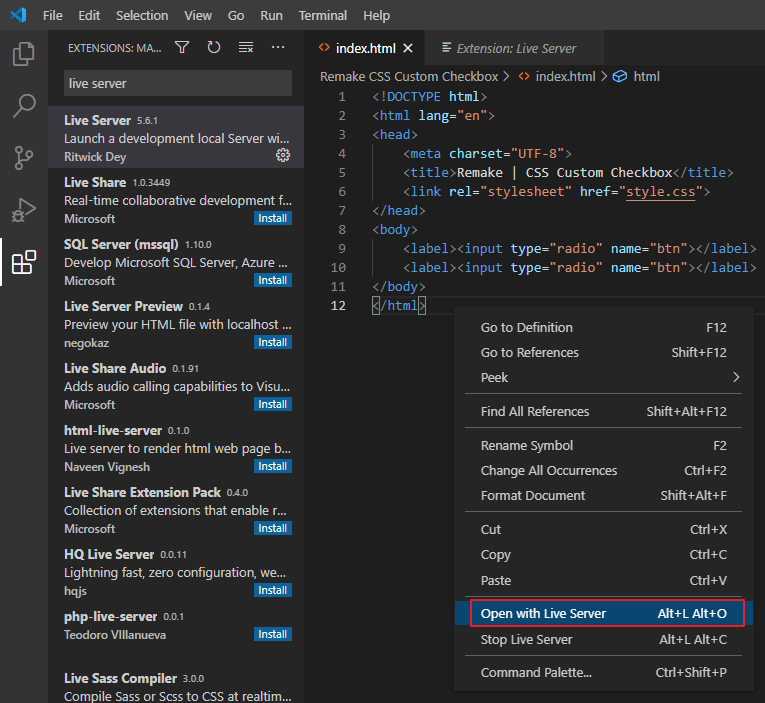Click line number 1 in gutter
Screen dimensions: 765x703
click(x=342, y=97)
